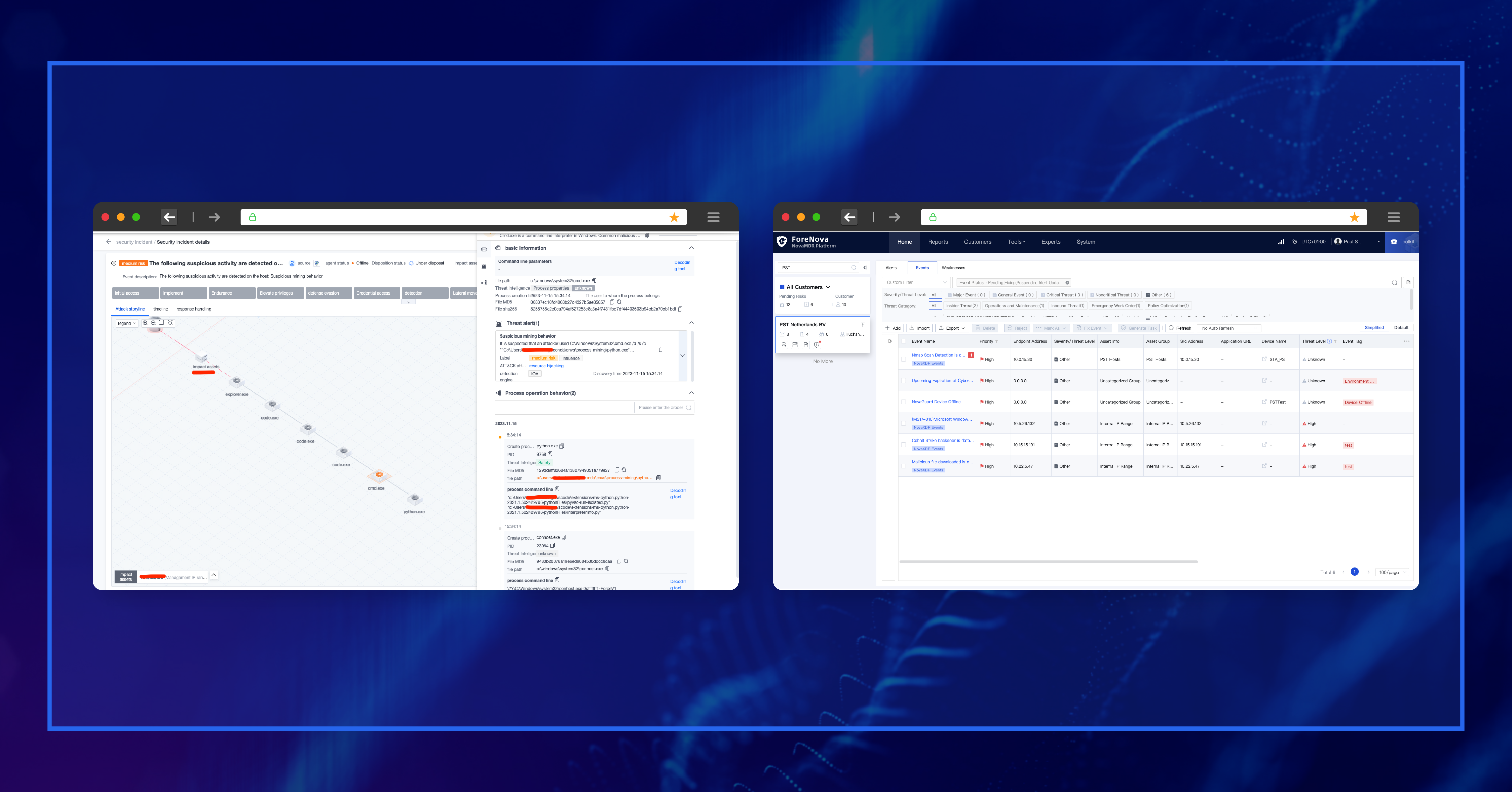Image resolution: width=1512 pixels, height=792 pixels.
Task: Collapse the customer sidebar panel
Action: (x=865, y=268)
